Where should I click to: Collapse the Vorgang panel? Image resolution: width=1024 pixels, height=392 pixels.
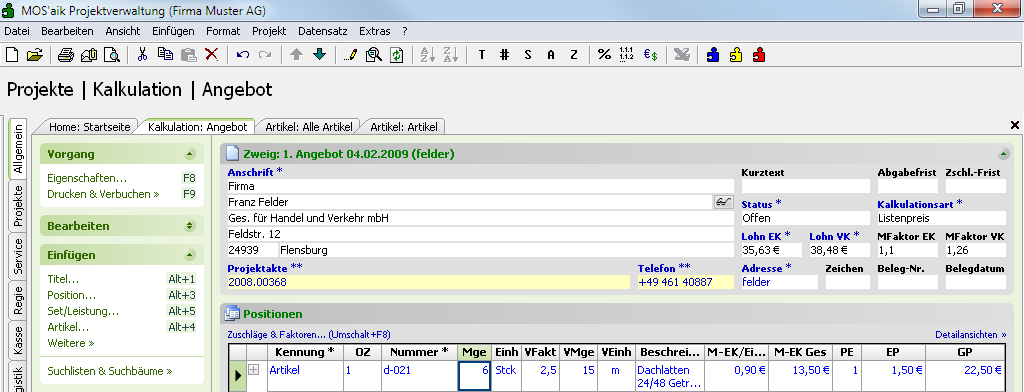click(x=189, y=154)
